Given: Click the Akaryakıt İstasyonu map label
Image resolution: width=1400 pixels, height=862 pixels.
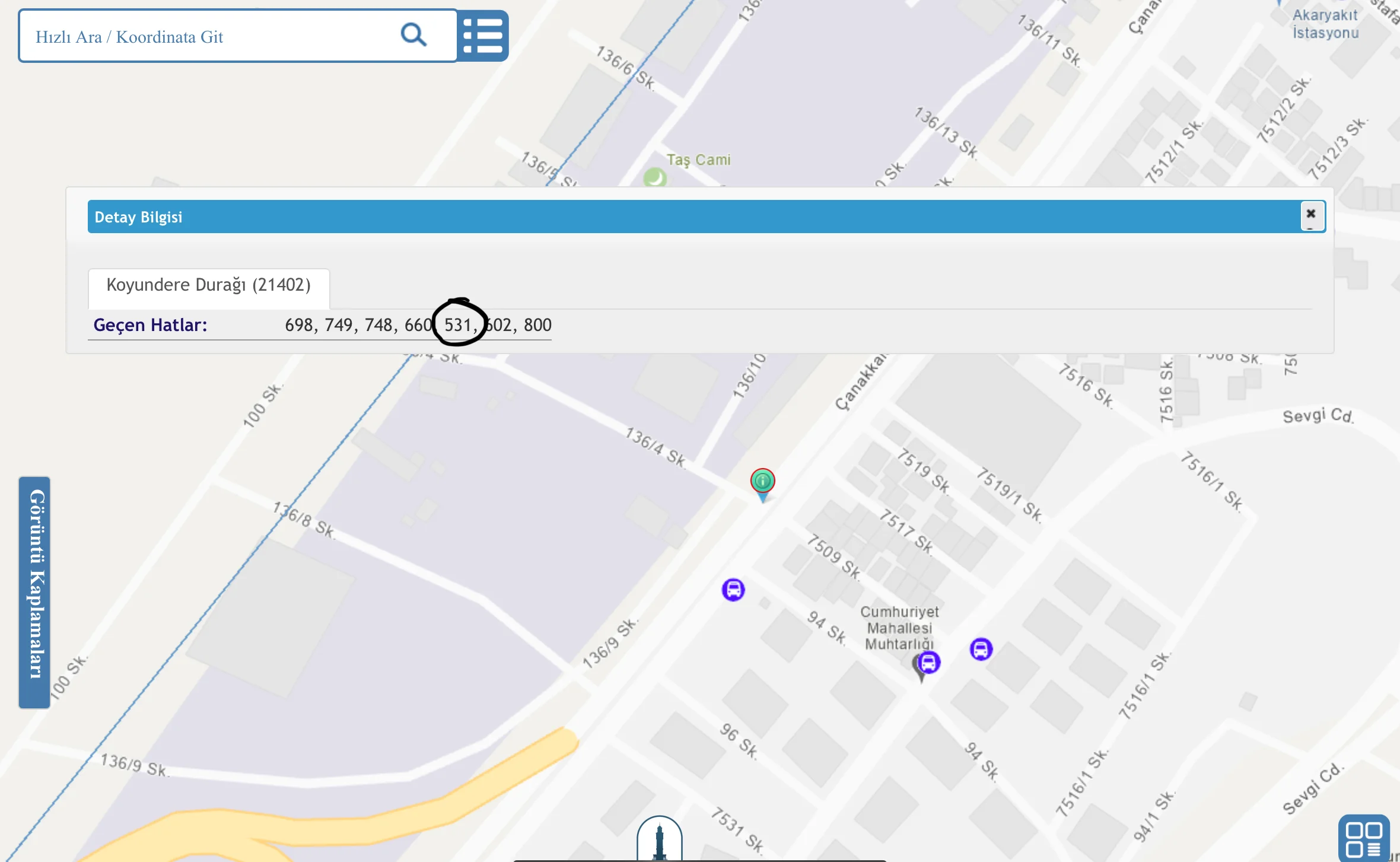Looking at the screenshot, I should (1325, 24).
